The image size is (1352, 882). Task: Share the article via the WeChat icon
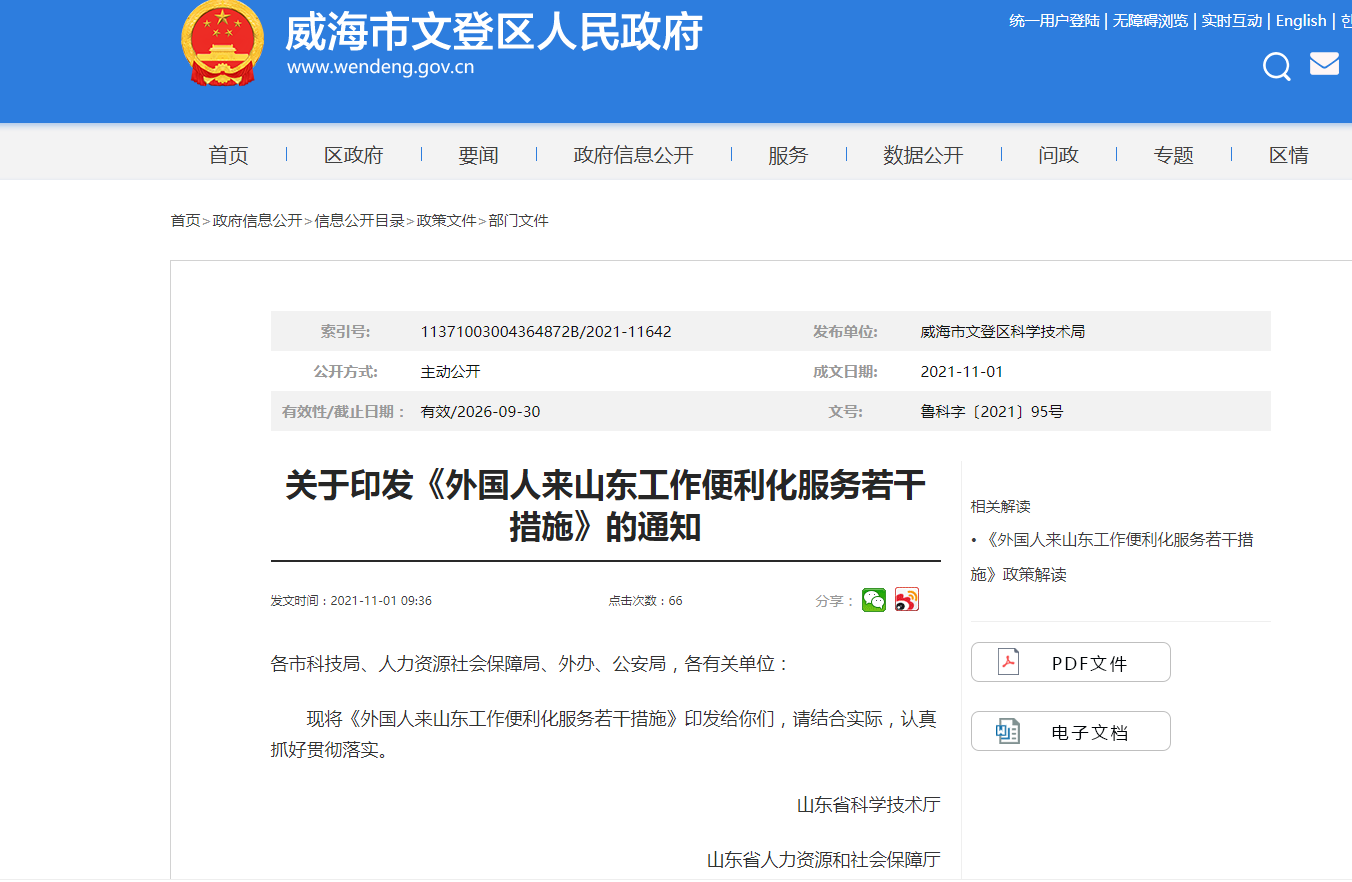(x=873, y=600)
